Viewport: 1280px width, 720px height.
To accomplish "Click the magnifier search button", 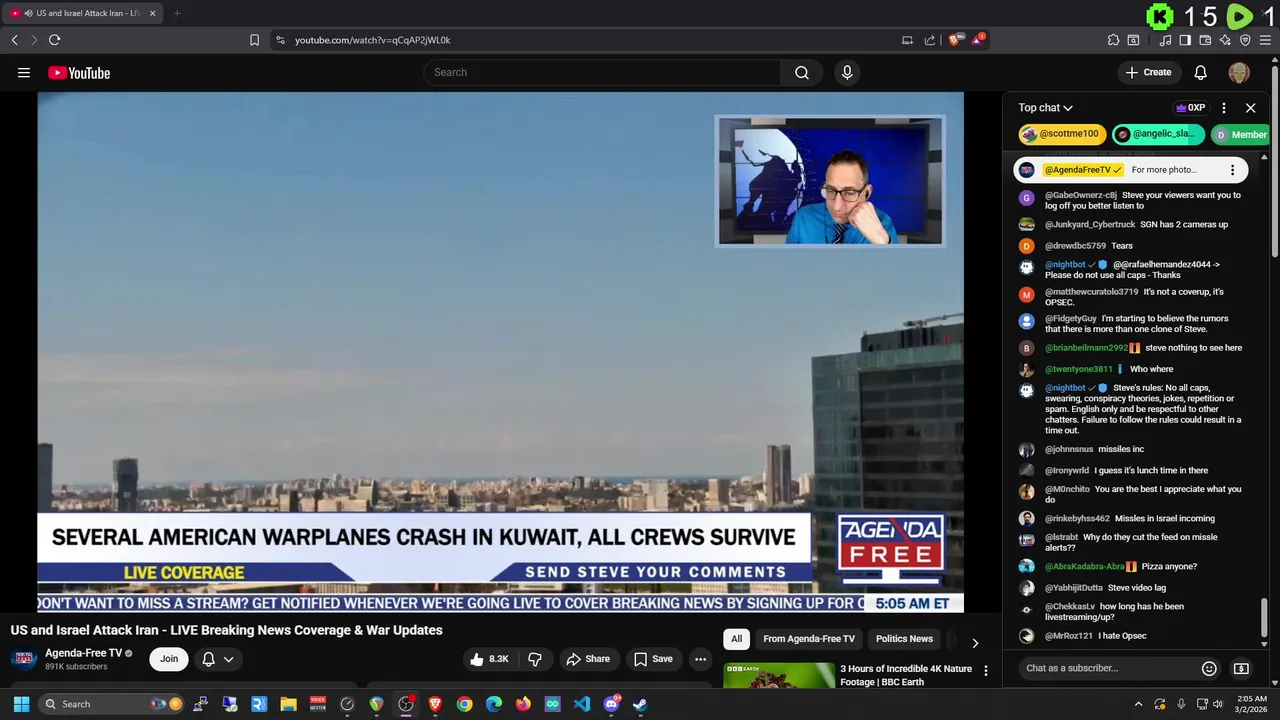I will tap(802, 72).
